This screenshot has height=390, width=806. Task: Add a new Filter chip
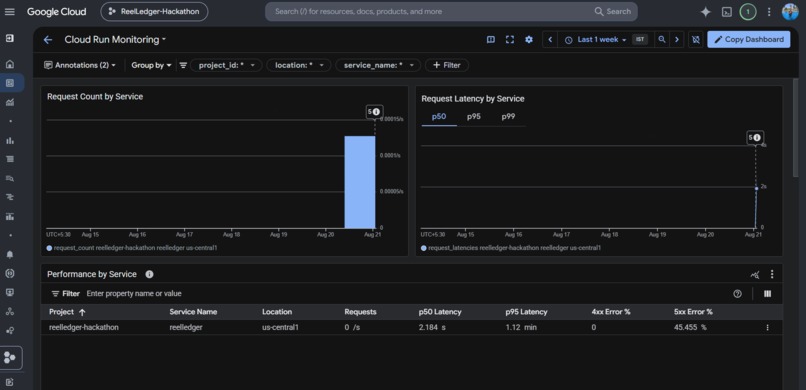tap(447, 65)
